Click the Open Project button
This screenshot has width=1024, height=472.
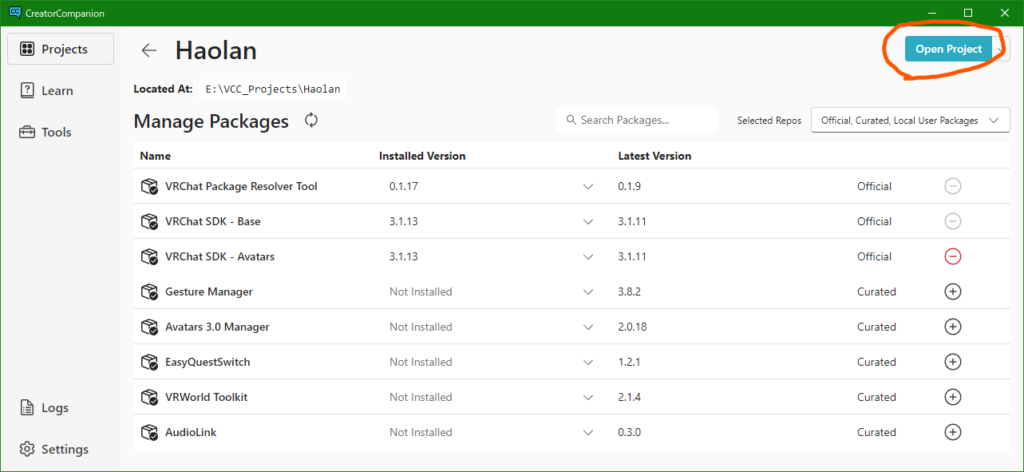(948, 49)
